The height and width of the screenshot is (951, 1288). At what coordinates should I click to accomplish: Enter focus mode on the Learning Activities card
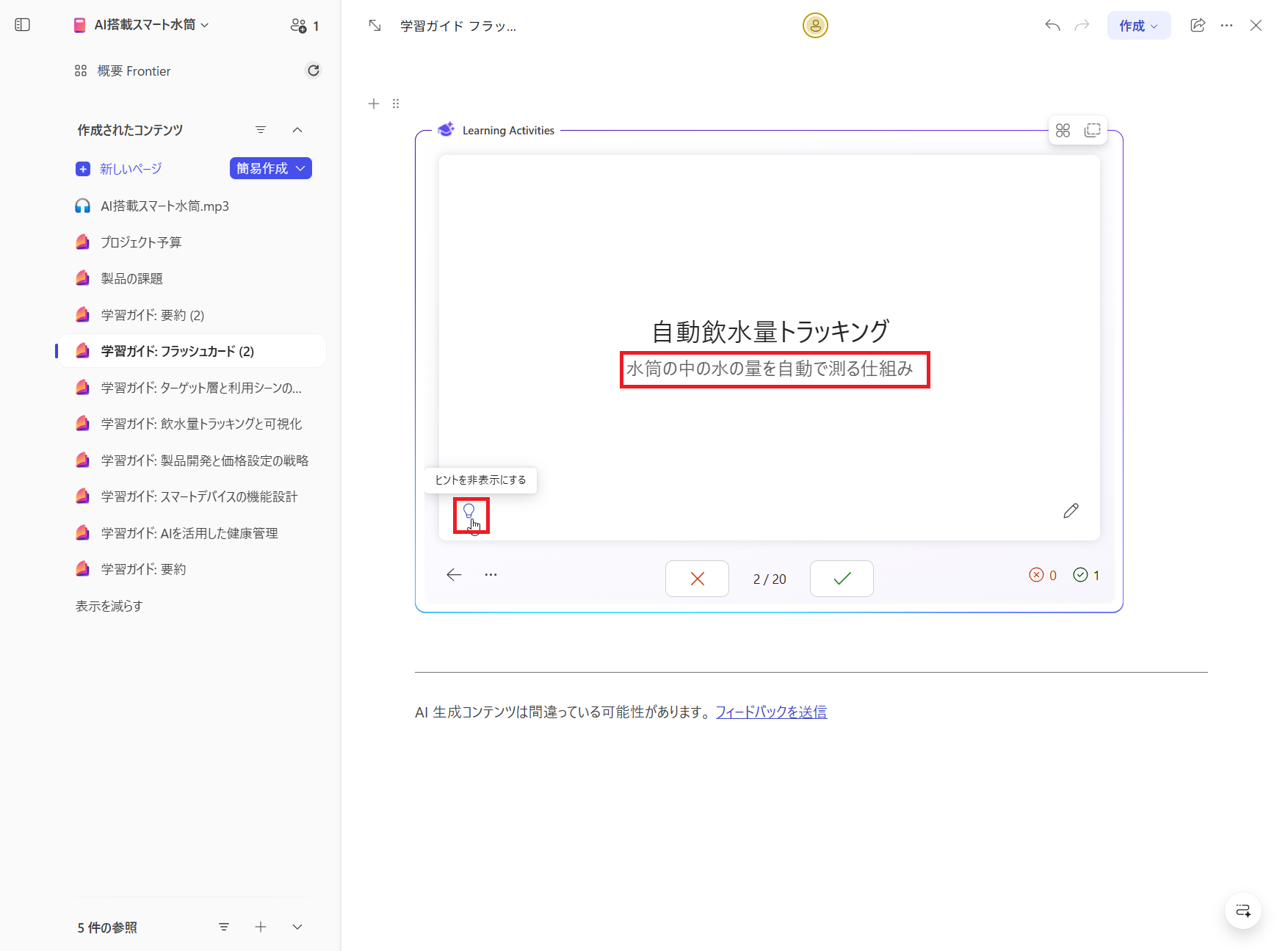pyautogui.click(x=1093, y=129)
